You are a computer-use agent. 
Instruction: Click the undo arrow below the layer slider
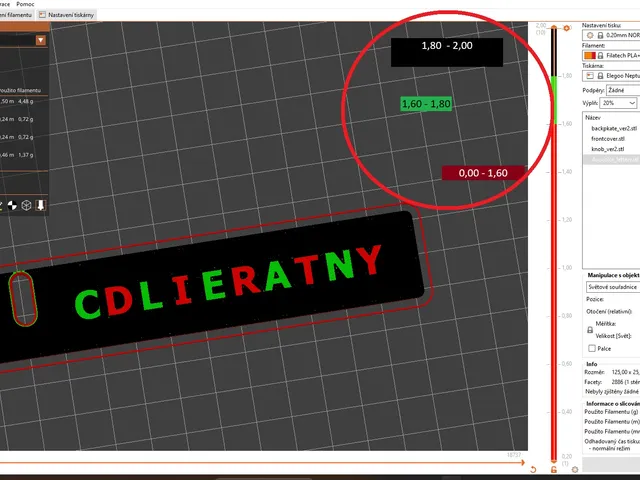click(x=533, y=469)
